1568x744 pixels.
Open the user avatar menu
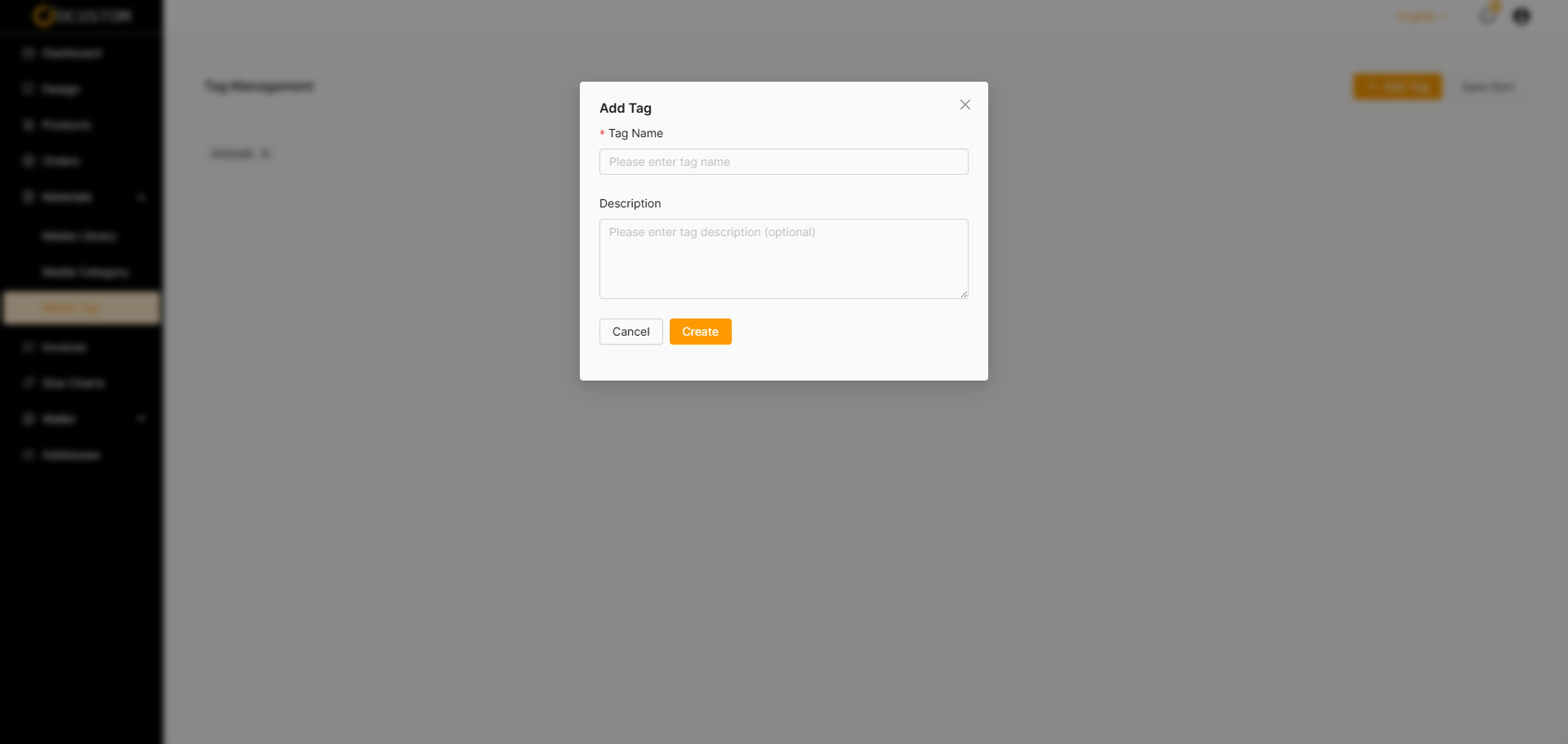1521,16
